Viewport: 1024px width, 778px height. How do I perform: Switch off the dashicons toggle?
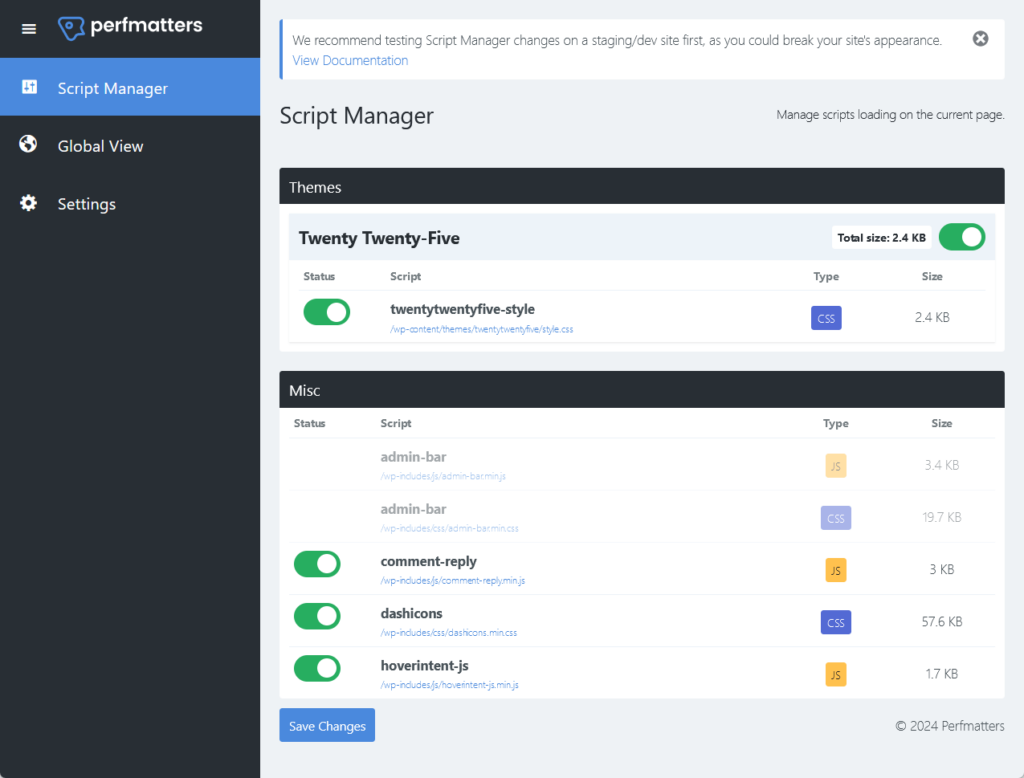(317, 616)
